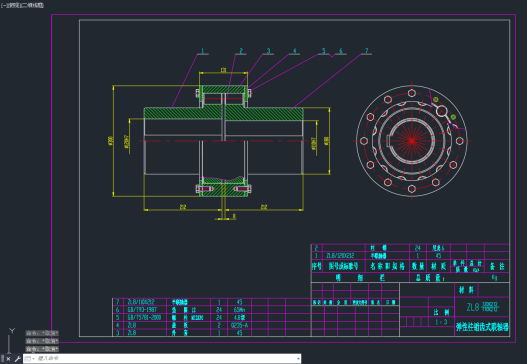527x364 pixels.
Task: Click the viewport controls label at top-left corner
Action: [22, 5]
